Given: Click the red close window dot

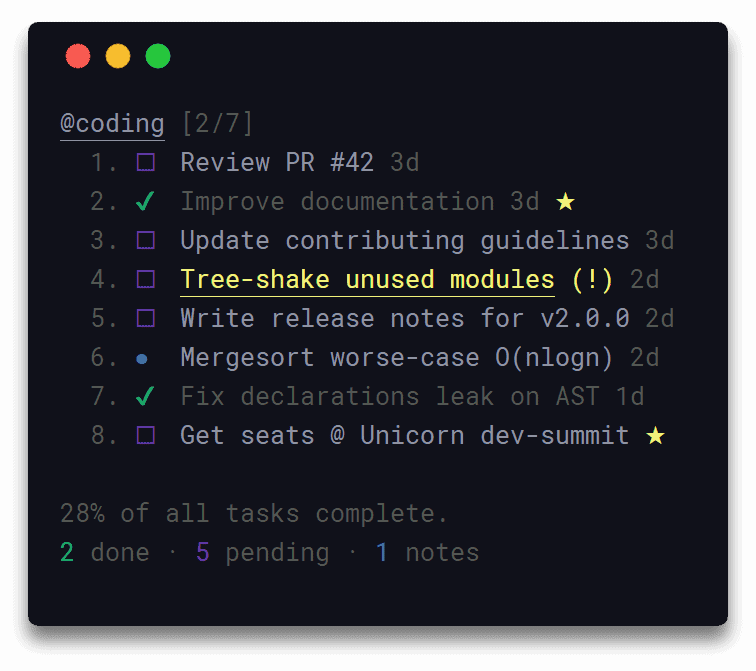Looking at the screenshot, I should click(78, 56).
